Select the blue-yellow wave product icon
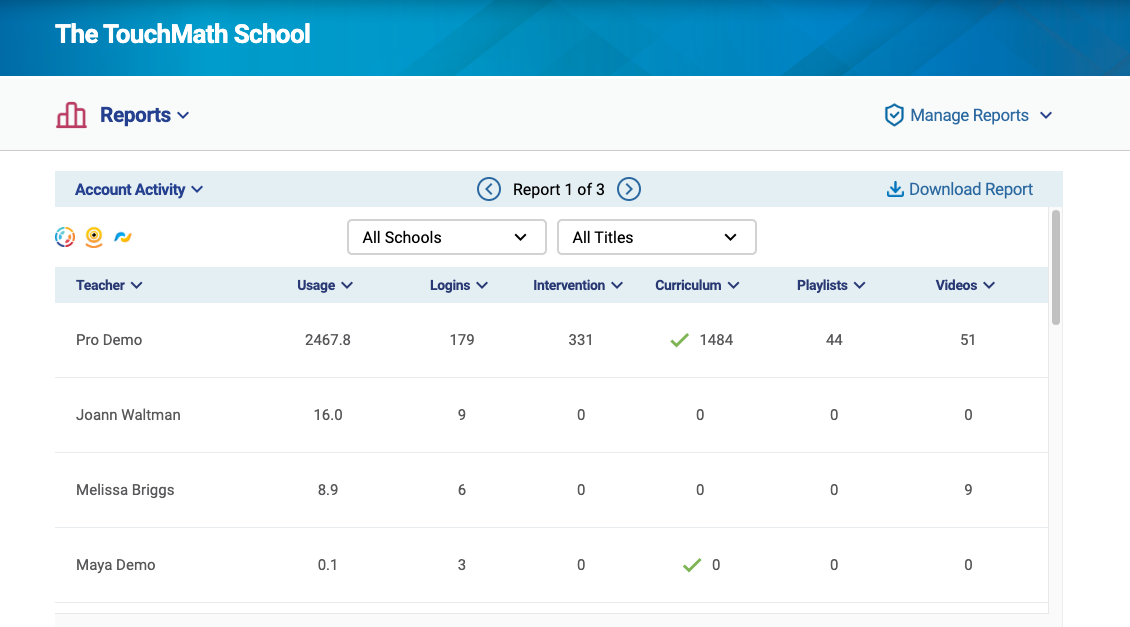Screen dimensions: 1130x627 [123, 236]
